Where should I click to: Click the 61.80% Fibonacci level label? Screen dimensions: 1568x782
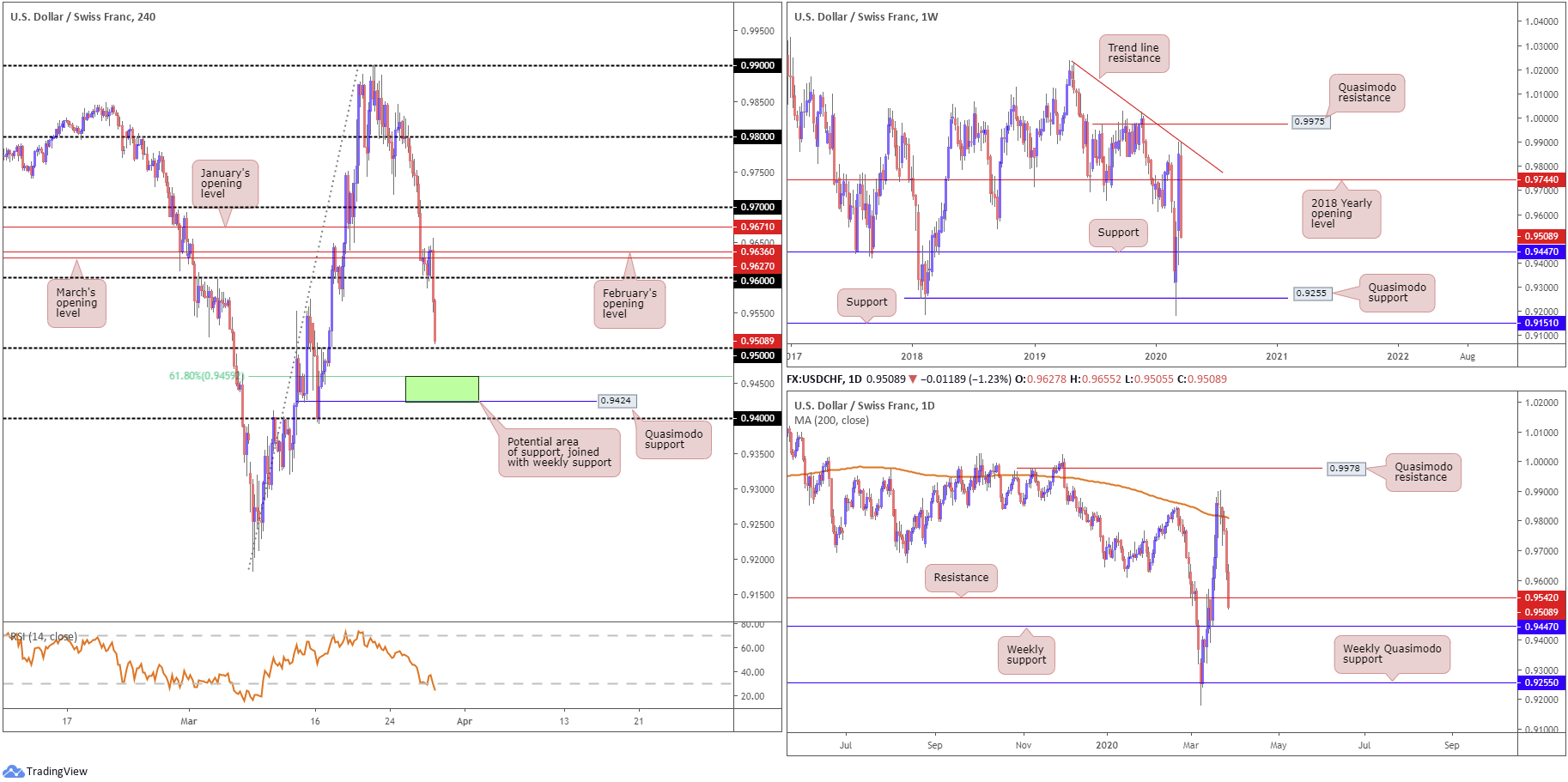pyautogui.click(x=206, y=376)
